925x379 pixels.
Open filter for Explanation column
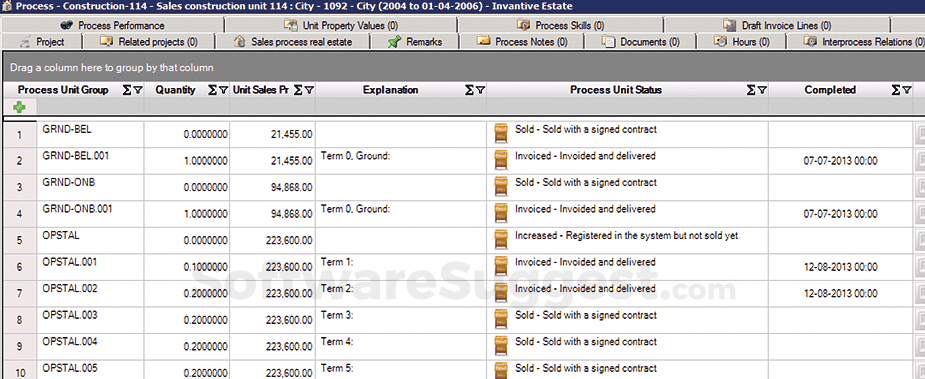(x=480, y=90)
